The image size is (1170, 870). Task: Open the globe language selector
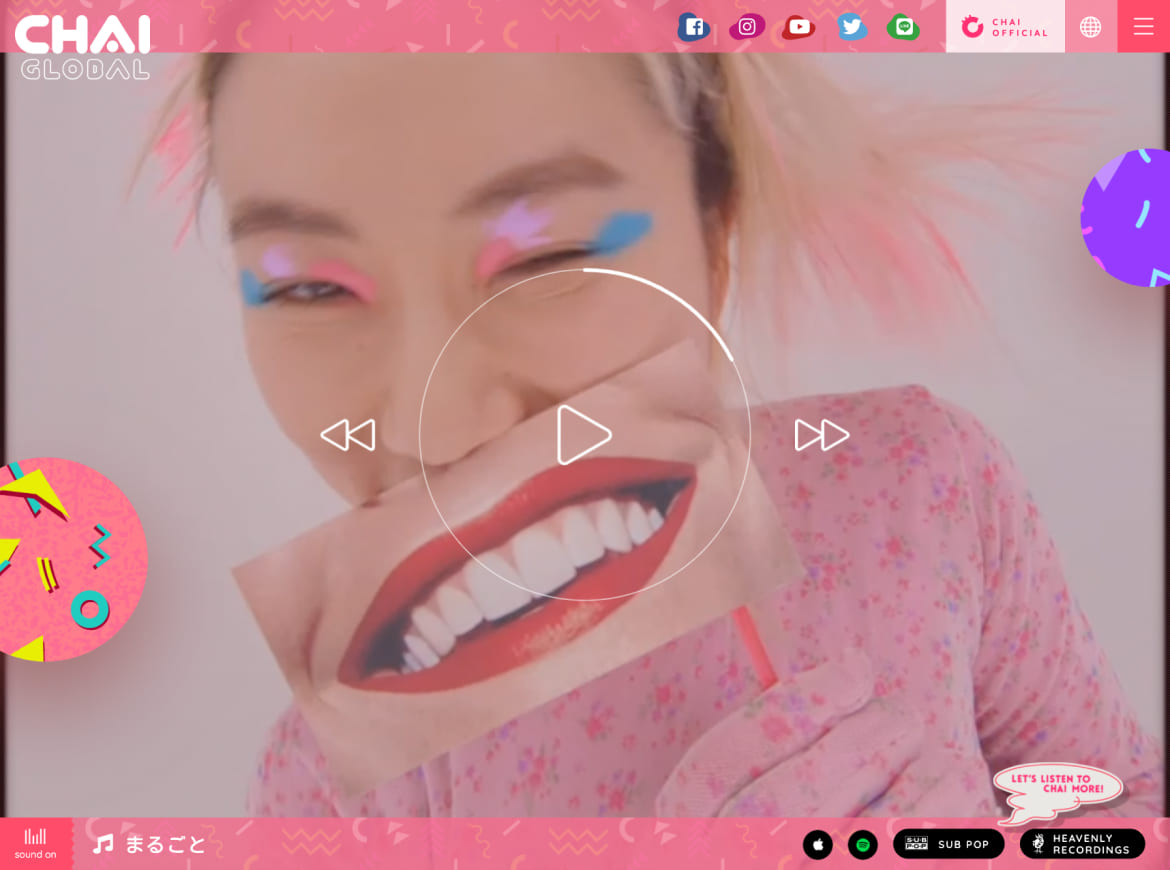(1090, 27)
